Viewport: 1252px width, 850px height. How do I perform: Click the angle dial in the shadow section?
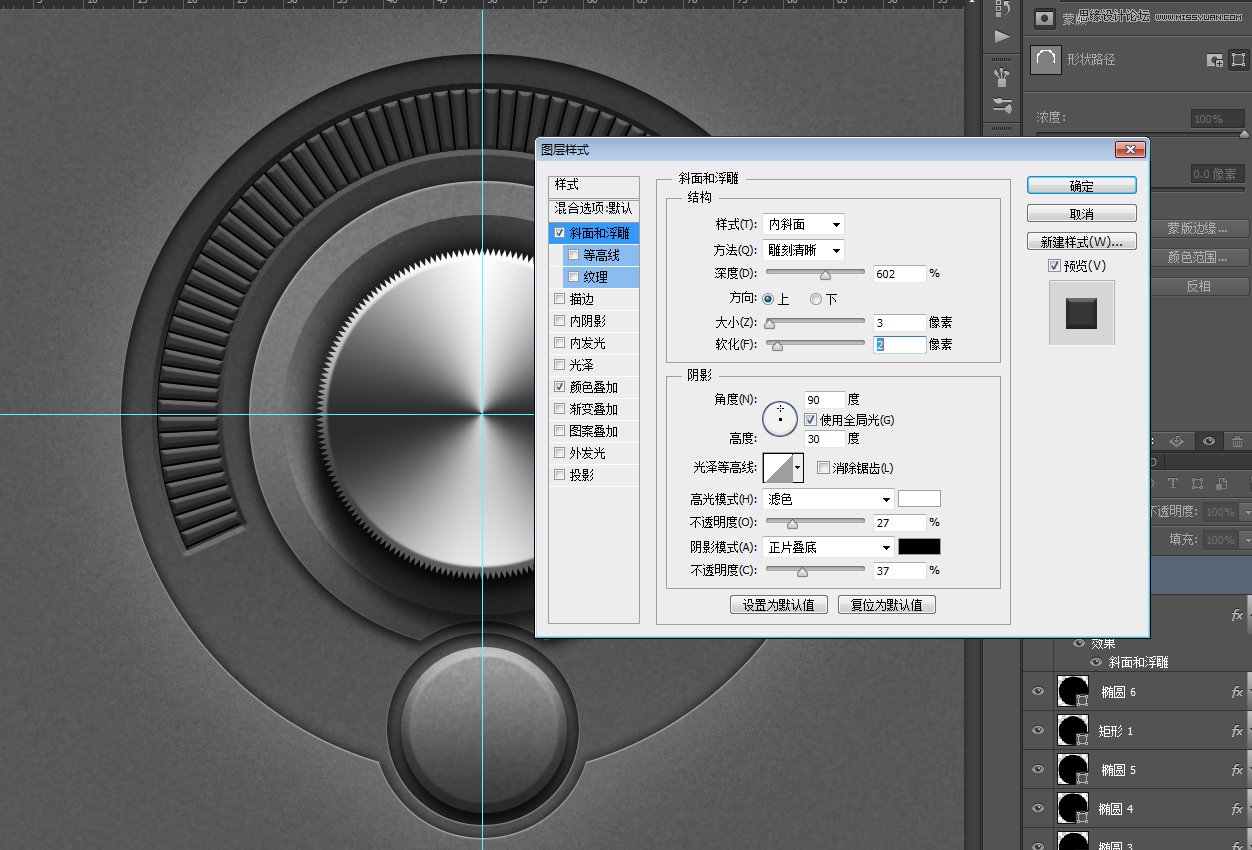[779, 418]
